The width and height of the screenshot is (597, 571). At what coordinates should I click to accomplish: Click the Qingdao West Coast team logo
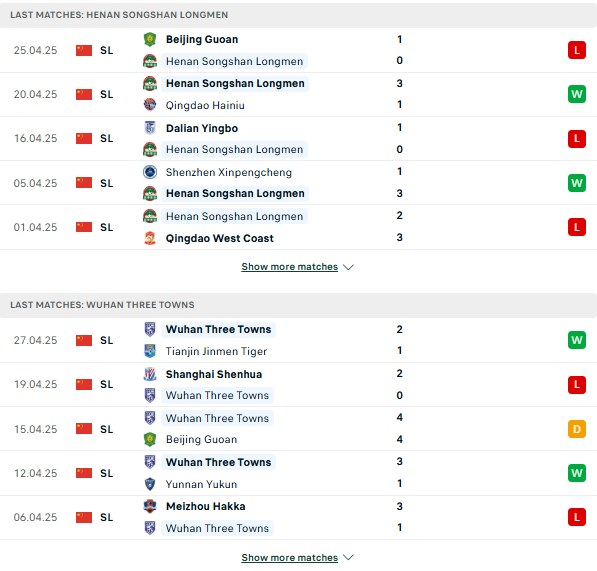(150, 238)
